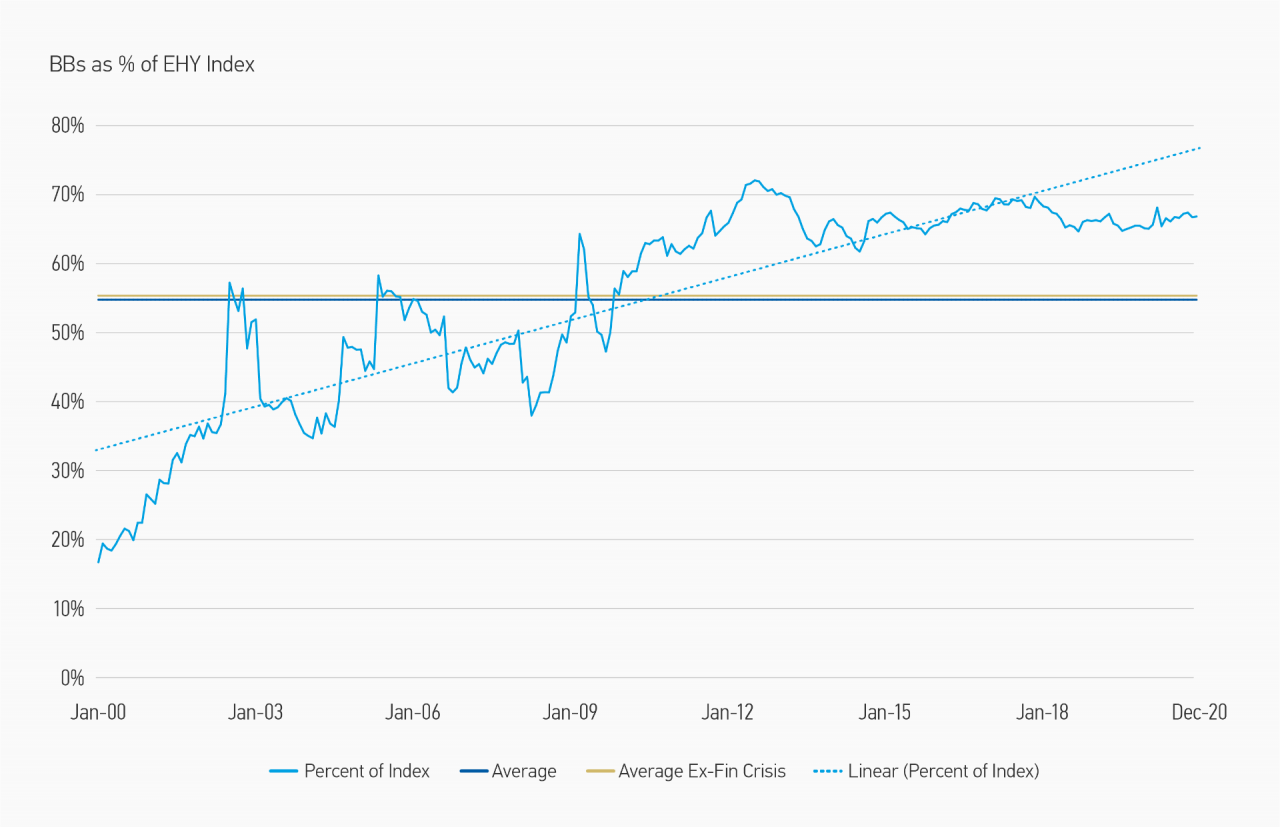Click the gold Average Ex-Fin Crisis legend swatch
The height and width of the screenshot is (827, 1280).
599,771
